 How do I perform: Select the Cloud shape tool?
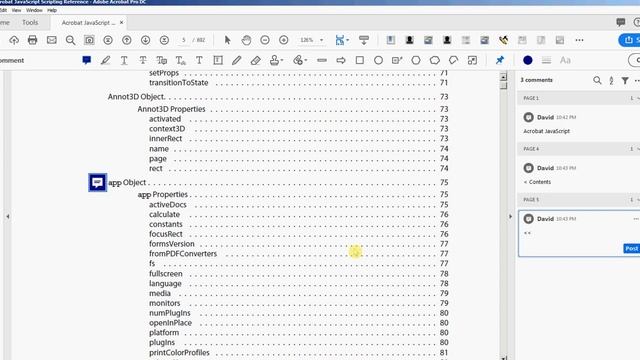435,60
